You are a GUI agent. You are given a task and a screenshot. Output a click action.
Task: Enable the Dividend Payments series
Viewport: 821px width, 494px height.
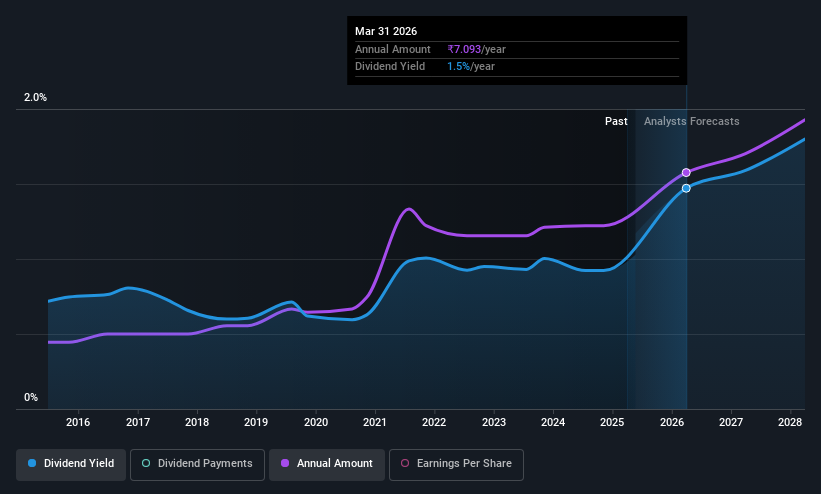(197, 464)
